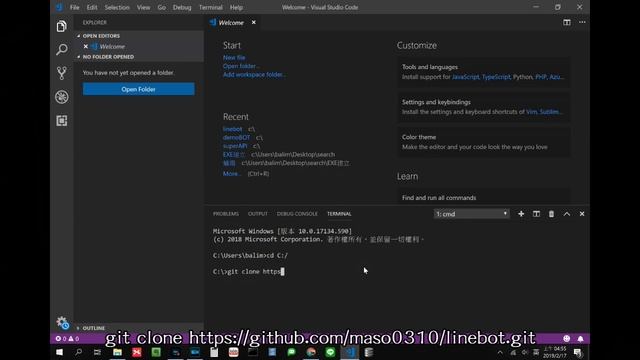Click the Open folder... link under Start
The width and height of the screenshot is (640, 360).
click(x=241, y=66)
